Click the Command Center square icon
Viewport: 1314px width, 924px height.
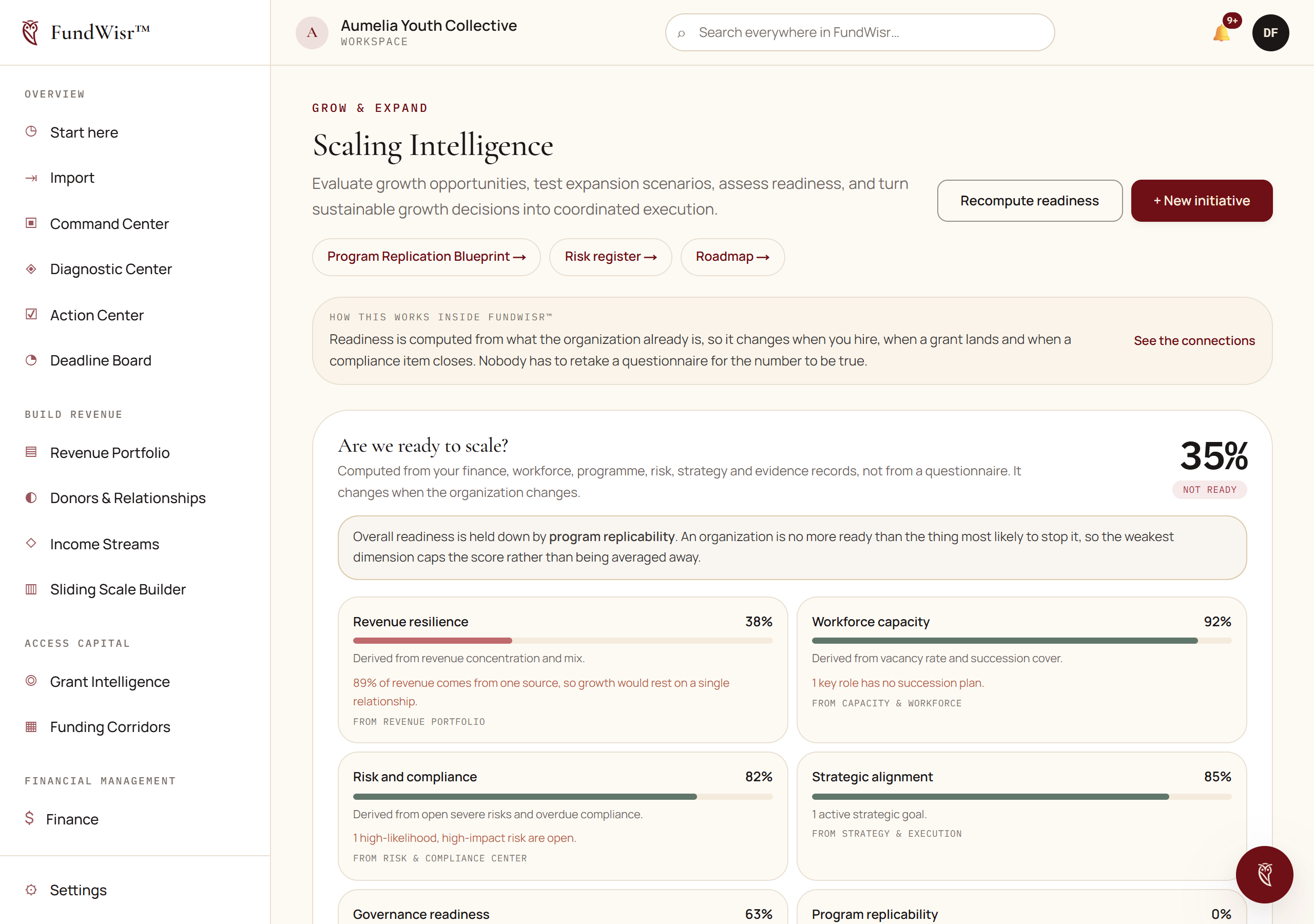[31, 223]
